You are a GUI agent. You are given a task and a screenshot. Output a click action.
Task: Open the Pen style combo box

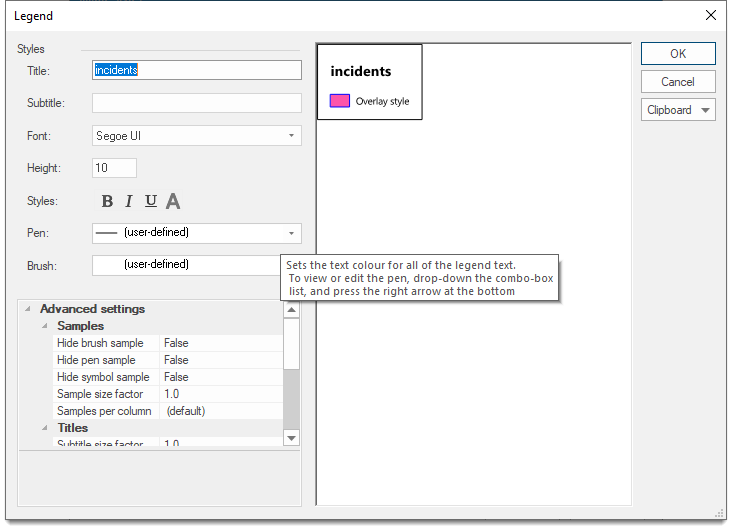[291, 233]
